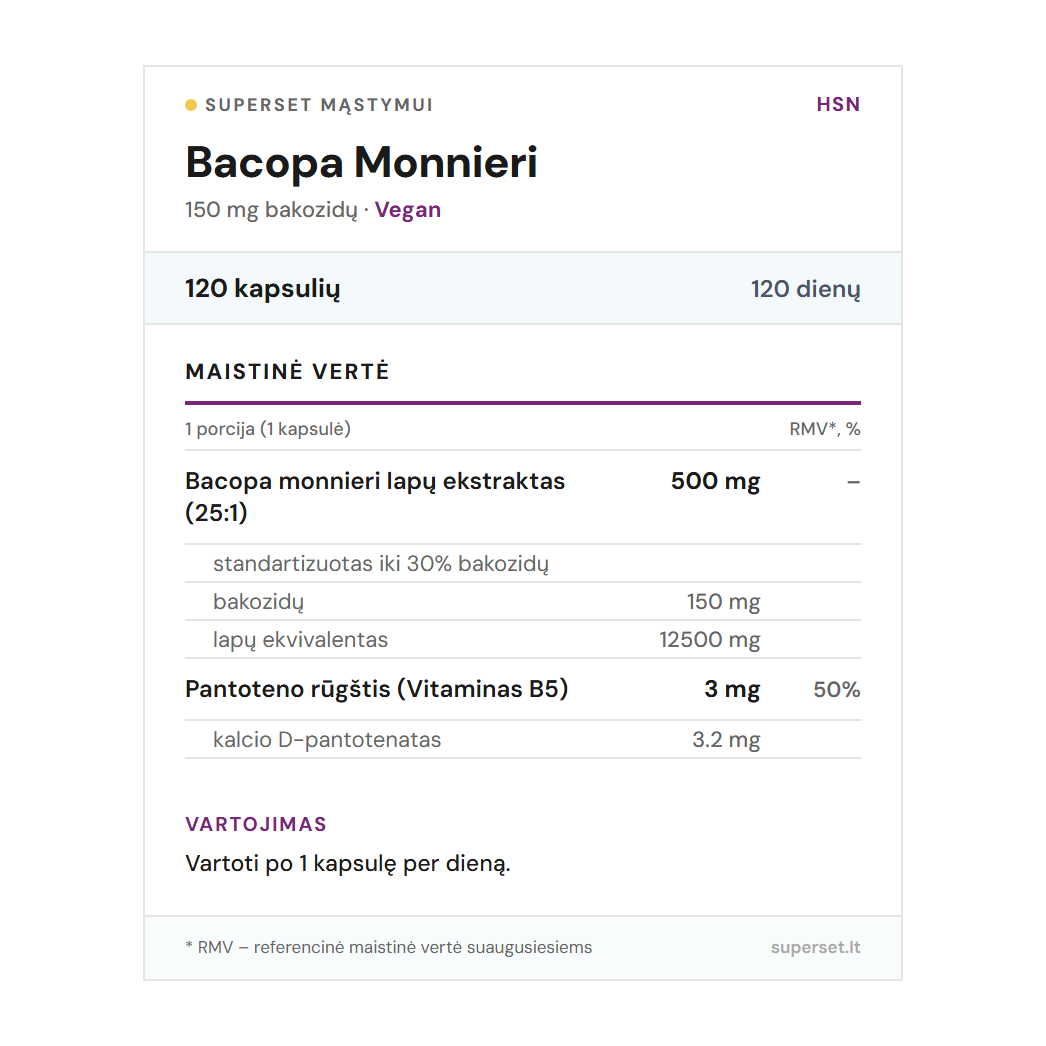
Task: Click the kalcio D-pantotenatas row
Action: click(327, 740)
